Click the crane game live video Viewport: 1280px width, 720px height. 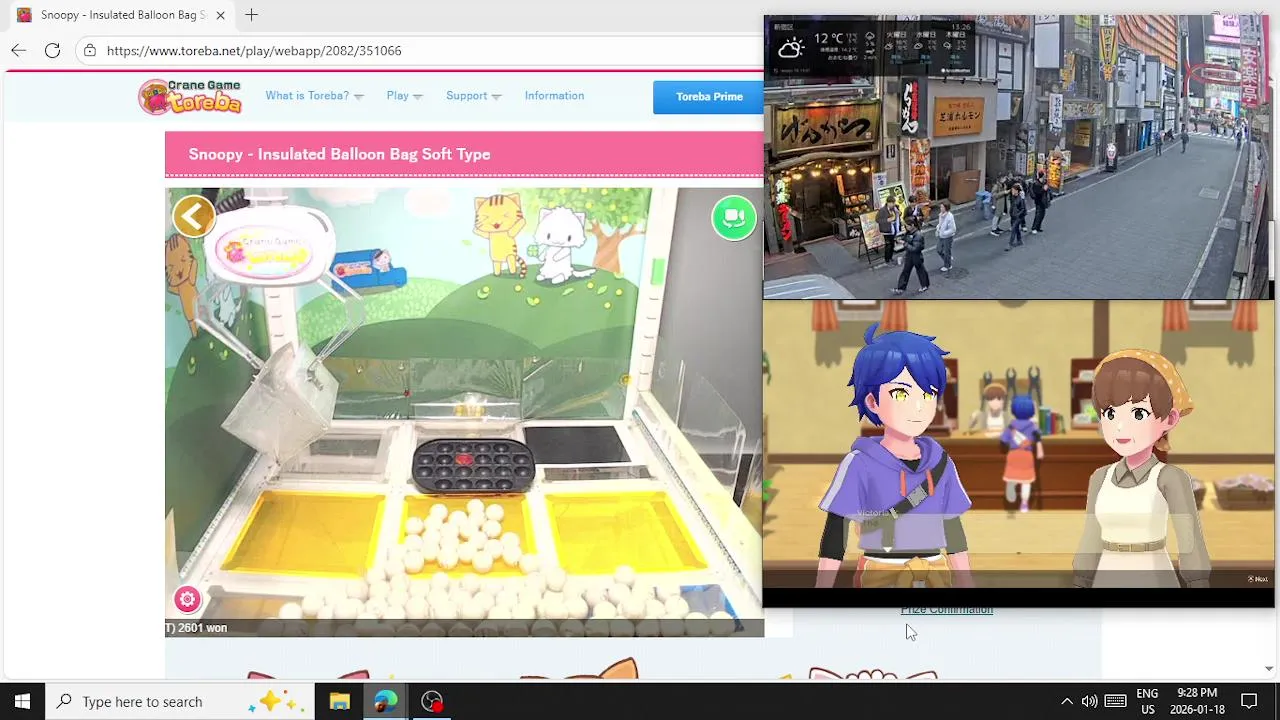pos(464,411)
